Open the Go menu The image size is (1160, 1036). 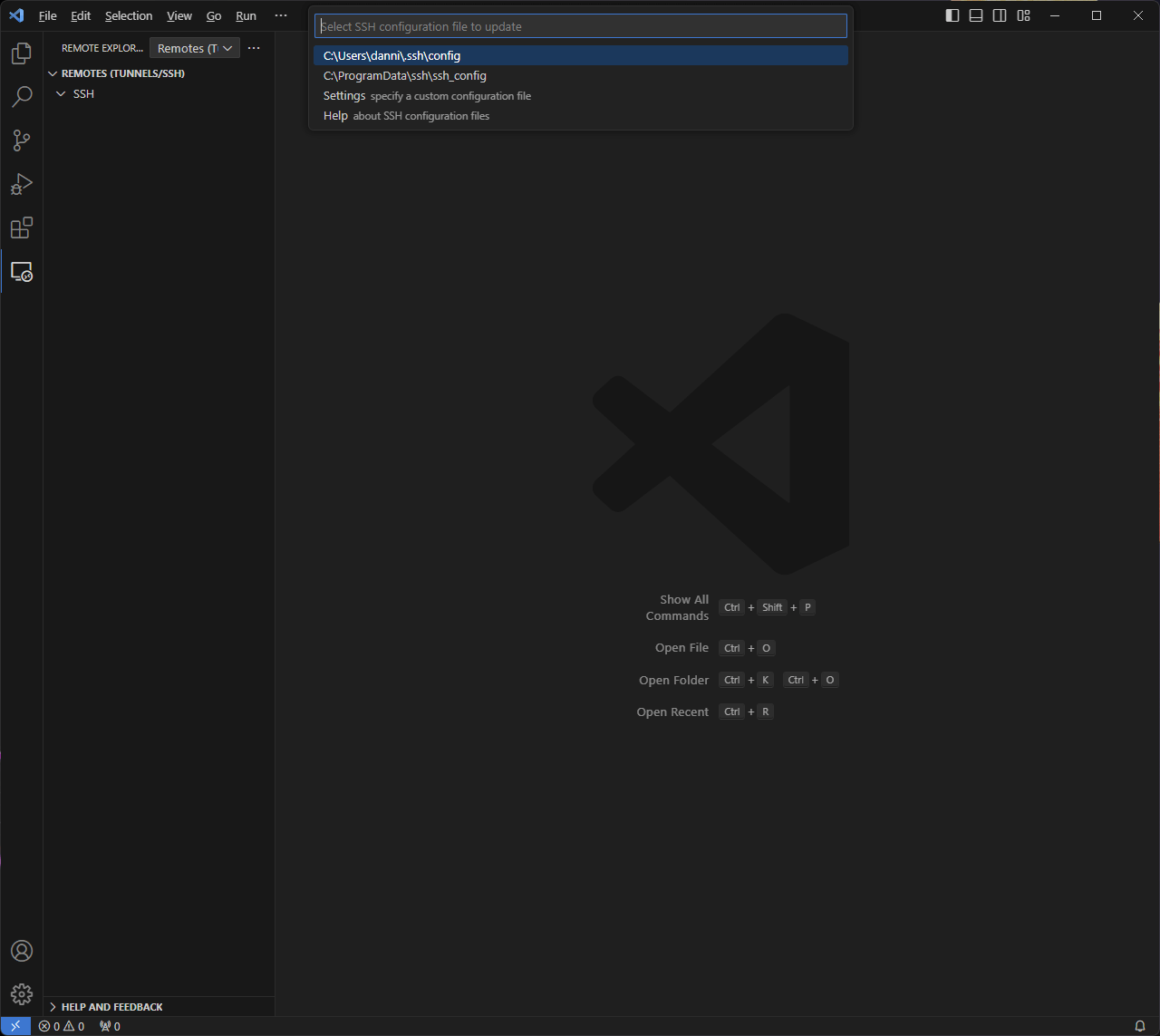(x=214, y=15)
